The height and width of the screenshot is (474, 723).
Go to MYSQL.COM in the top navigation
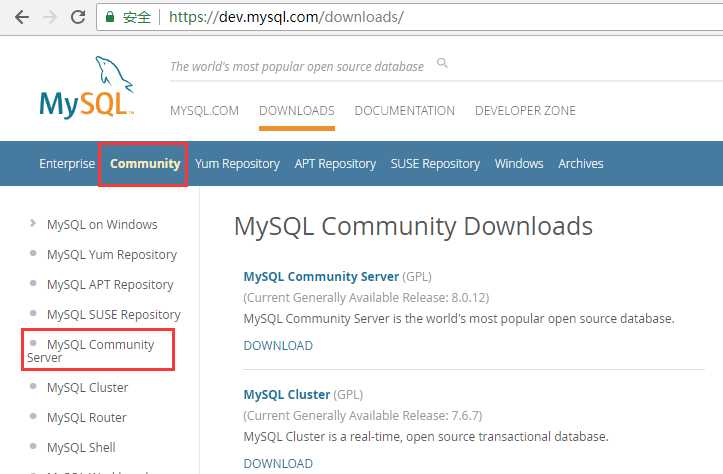204,111
